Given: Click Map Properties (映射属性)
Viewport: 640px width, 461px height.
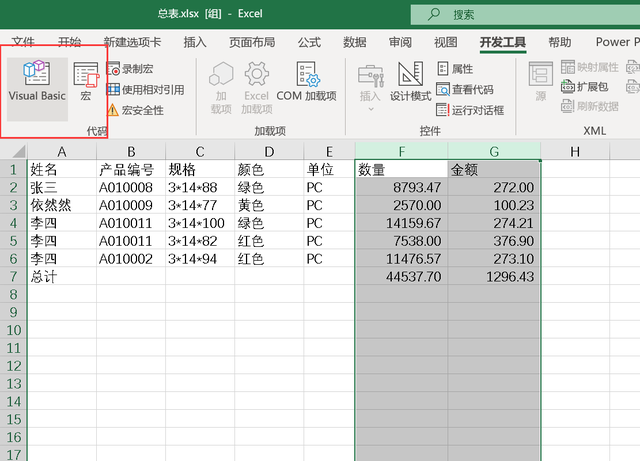Looking at the screenshot, I should pyautogui.click(x=590, y=67).
